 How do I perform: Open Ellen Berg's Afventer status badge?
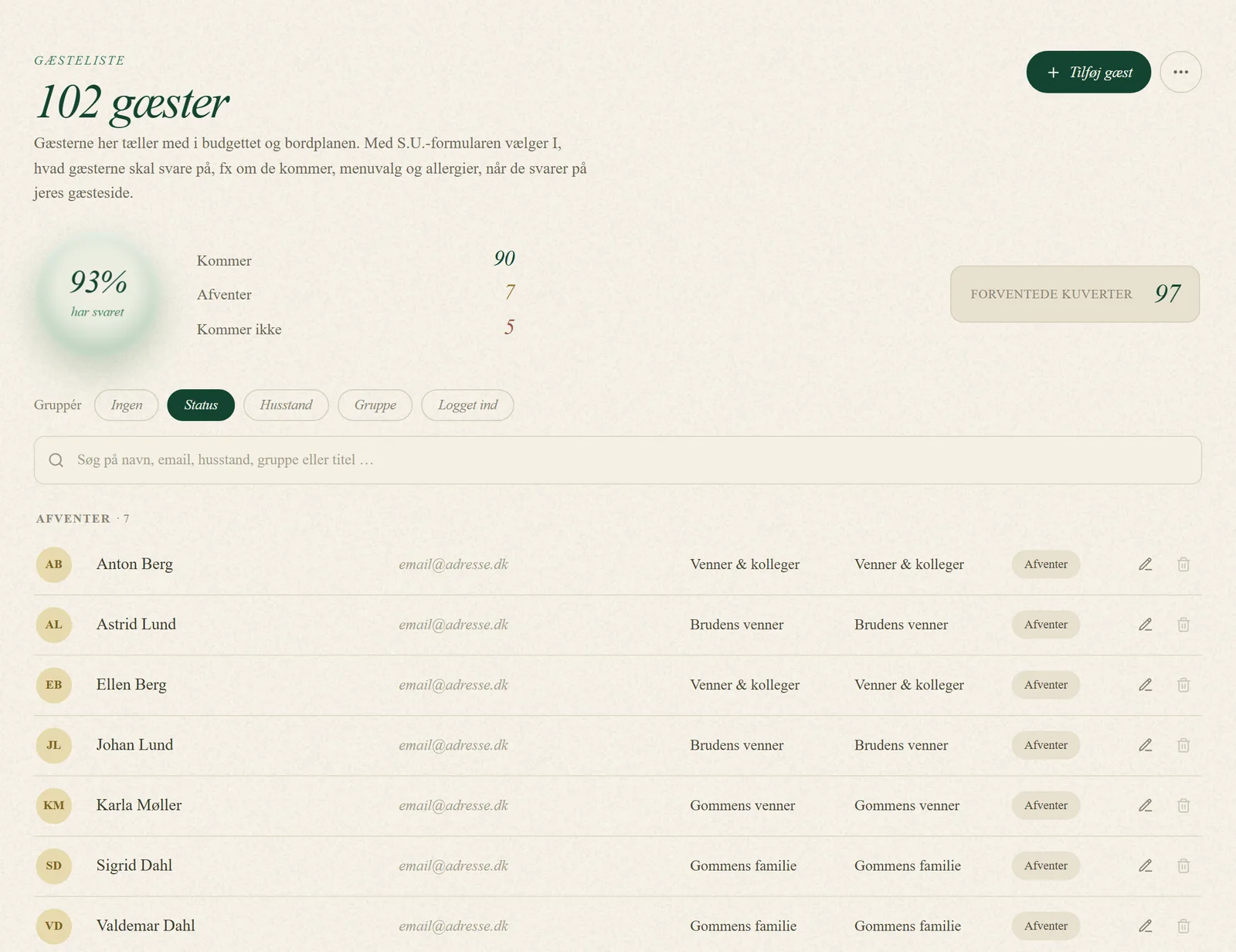click(x=1046, y=685)
